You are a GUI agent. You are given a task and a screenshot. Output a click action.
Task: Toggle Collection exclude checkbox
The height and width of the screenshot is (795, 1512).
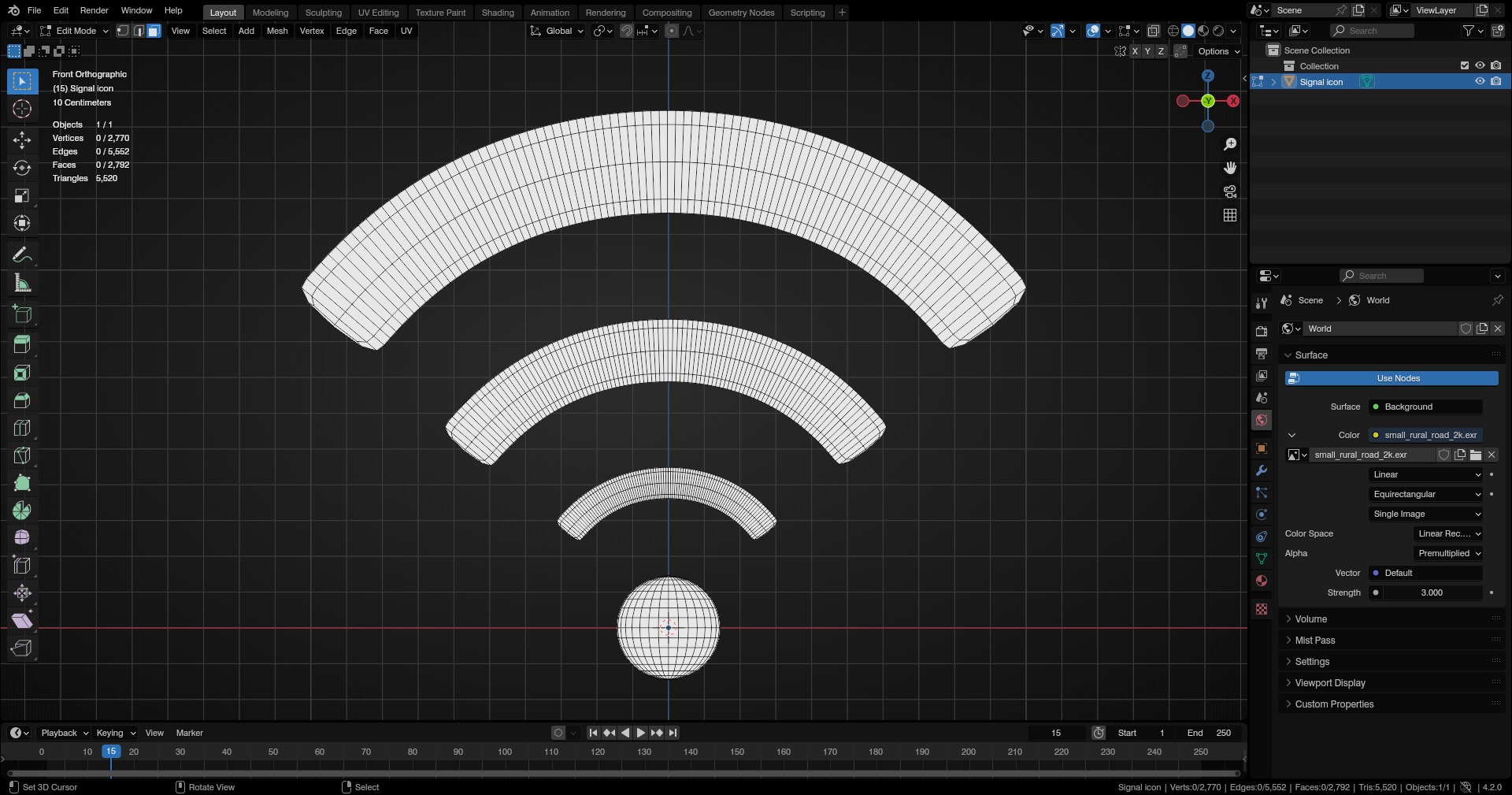point(1465,66)
